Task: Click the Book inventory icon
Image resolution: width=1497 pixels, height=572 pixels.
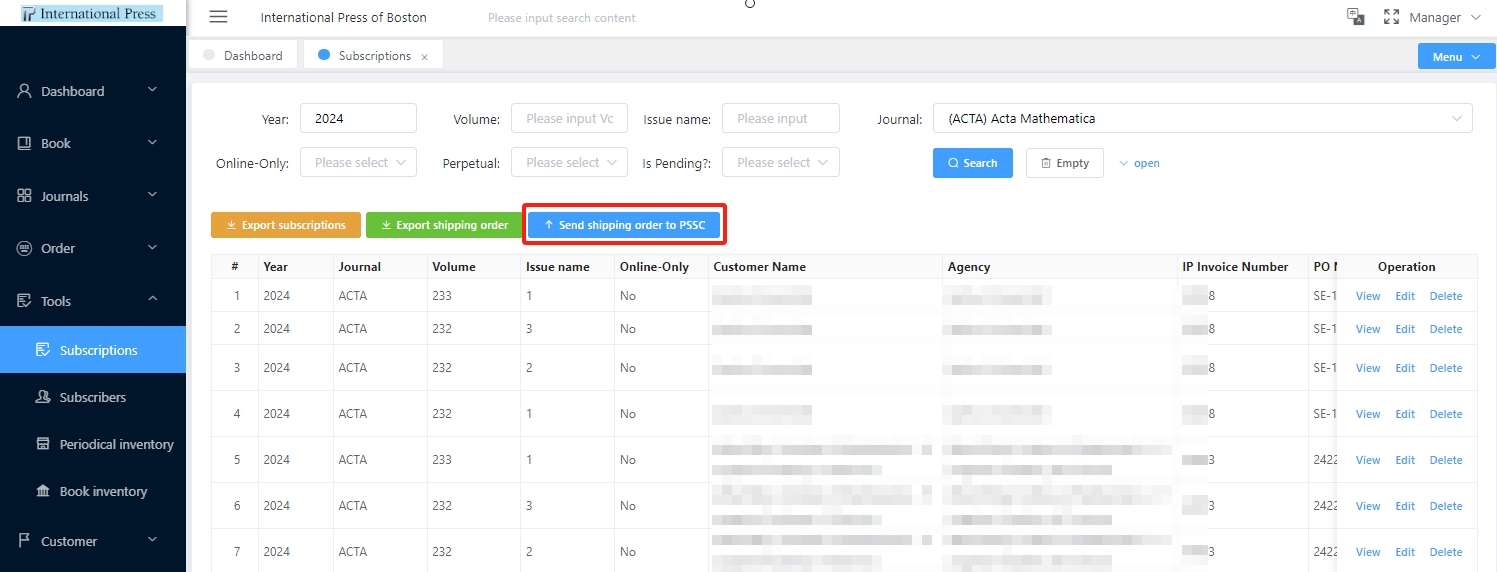Action: tap(43, 491)
